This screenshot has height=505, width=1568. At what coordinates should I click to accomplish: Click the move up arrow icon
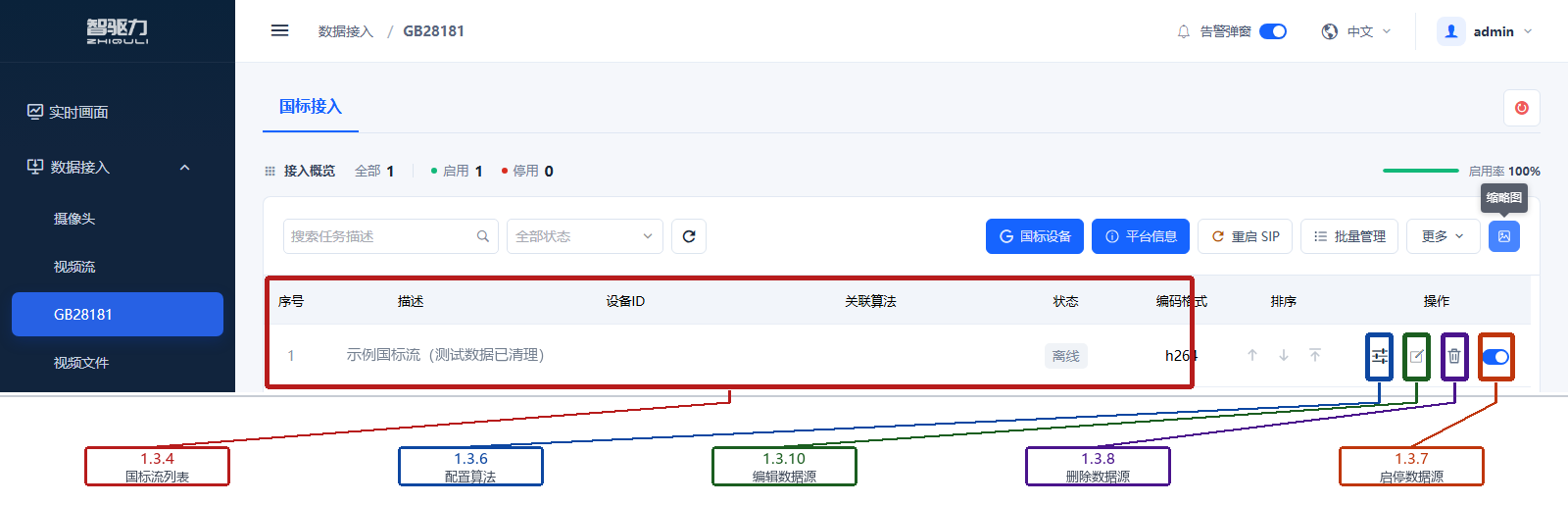point(1252,355)
